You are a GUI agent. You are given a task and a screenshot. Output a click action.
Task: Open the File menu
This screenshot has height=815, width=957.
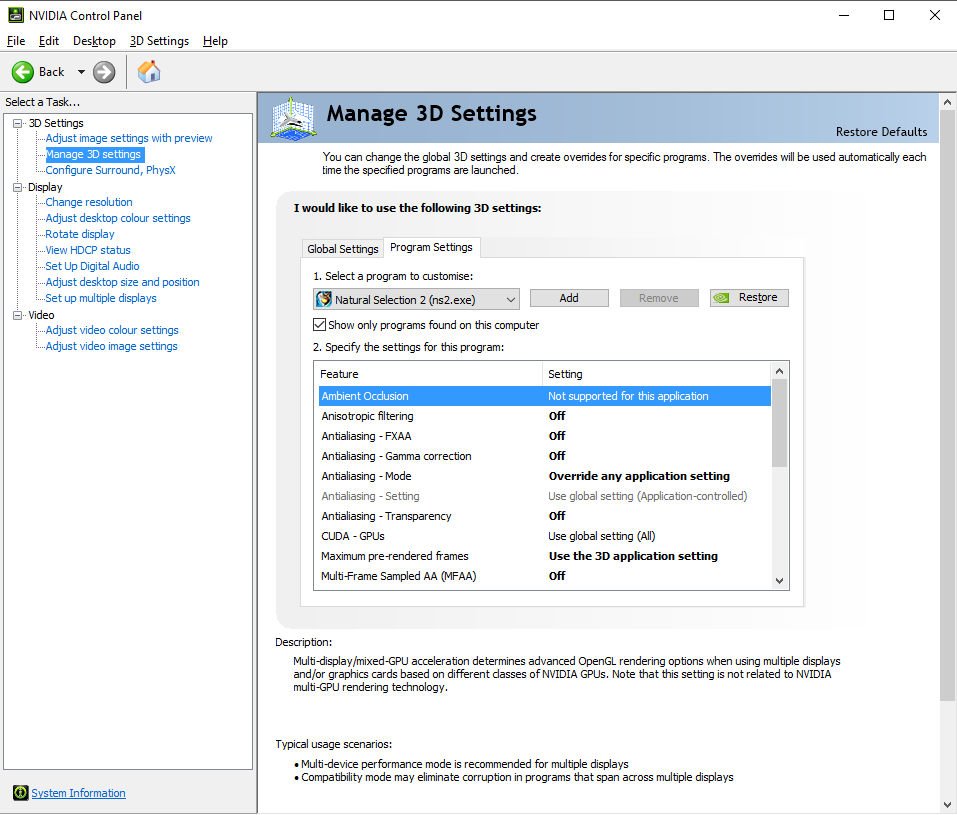[16, 41]
